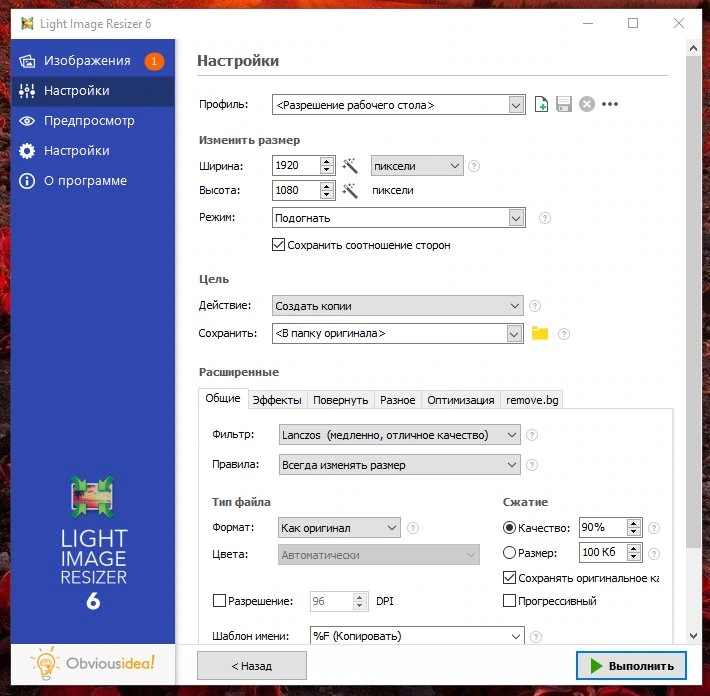Click help icon next to Сохранить folder
Image resolution: width=710 pixels, height=696 pixels.
coord(564,334)
